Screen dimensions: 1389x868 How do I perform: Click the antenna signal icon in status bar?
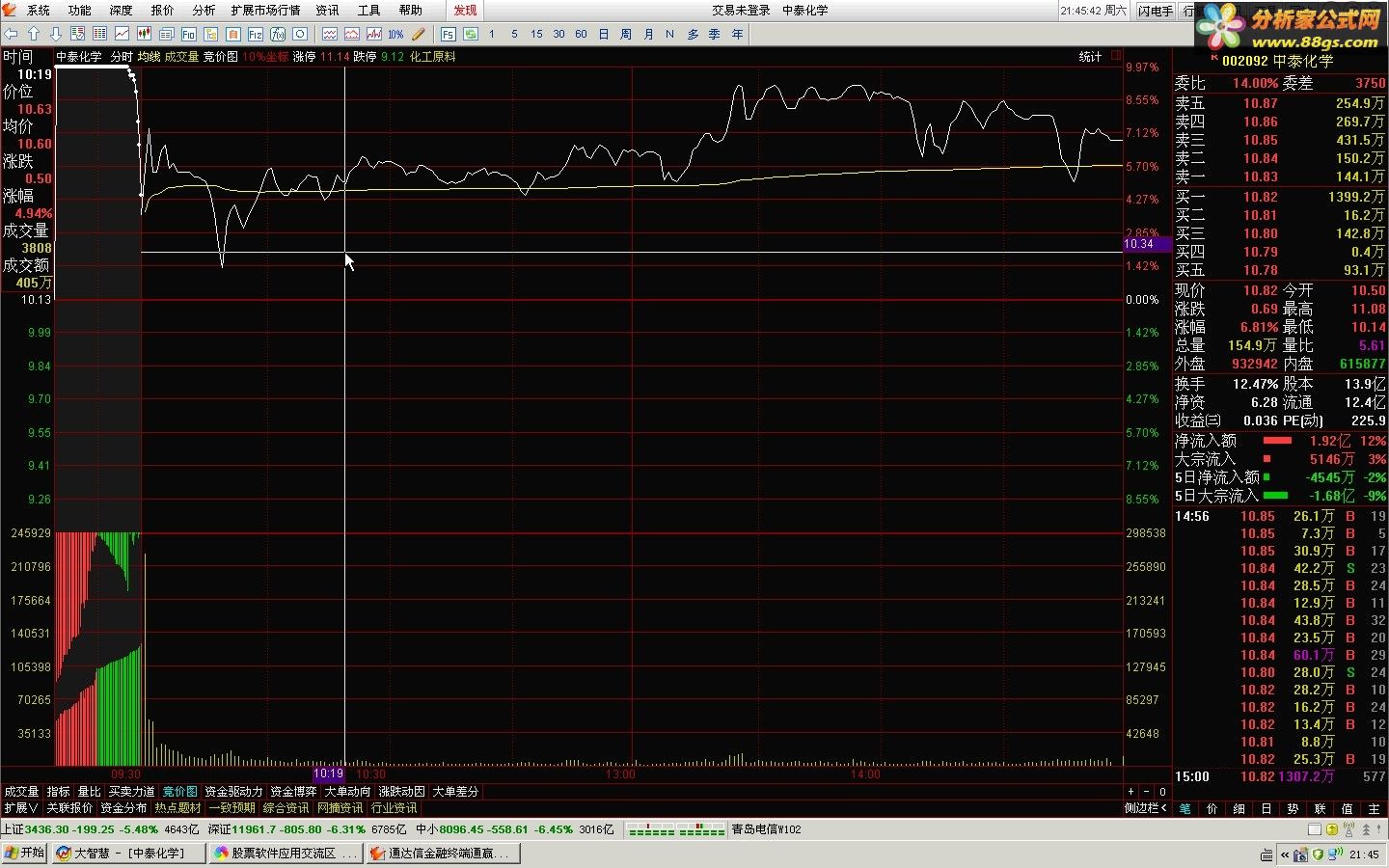tap(1349, 829)
